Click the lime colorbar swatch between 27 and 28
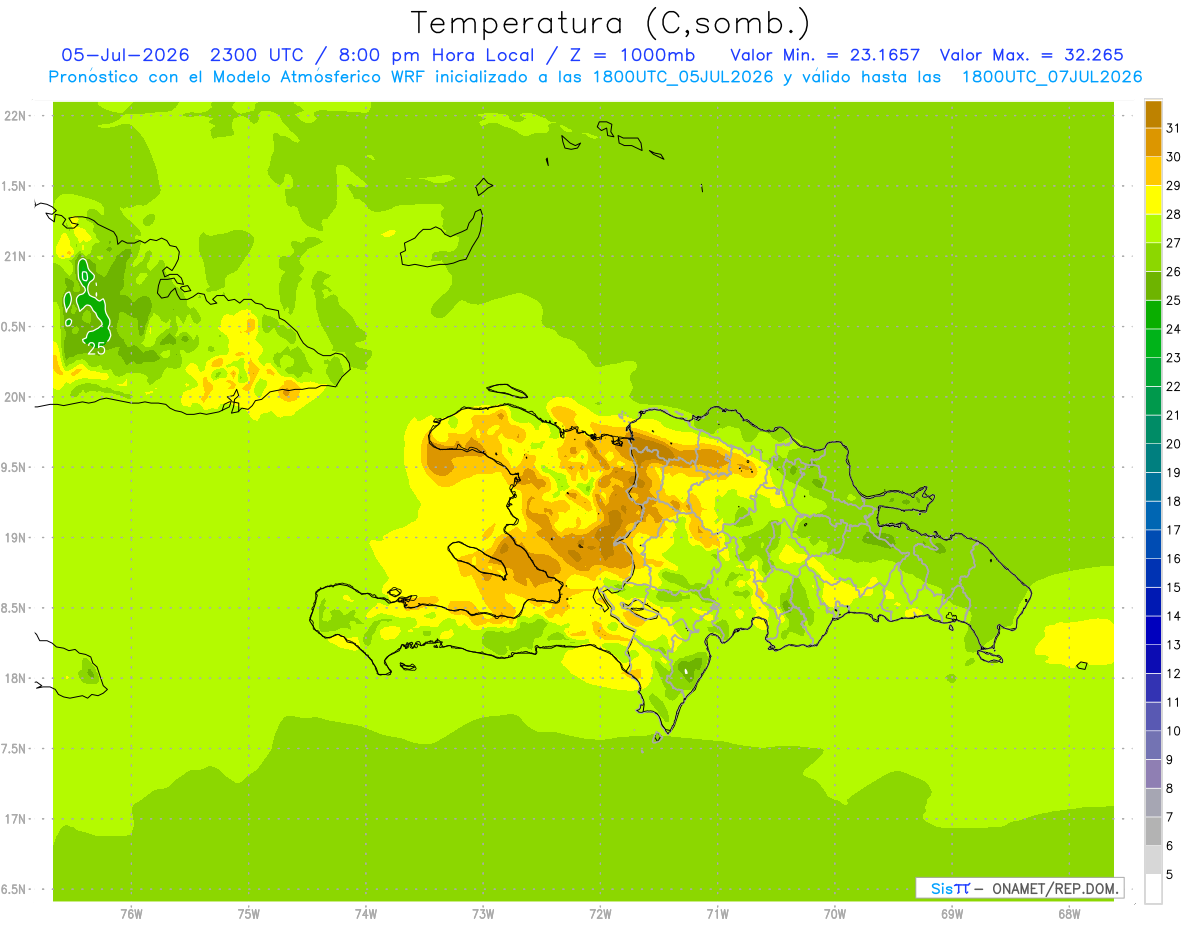This screenshot has height=927, width=1200. tap(1153, 228)
